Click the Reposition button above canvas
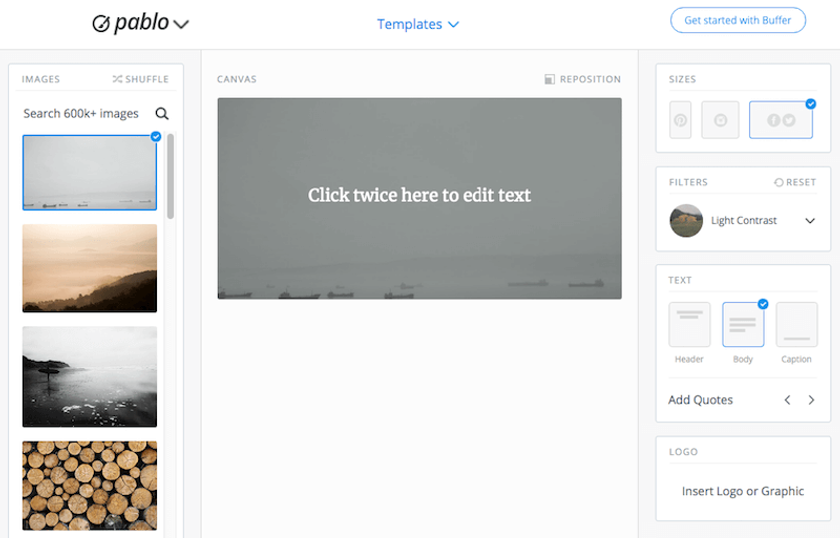The width and height of the screenshot is (840, 538). 582,79
